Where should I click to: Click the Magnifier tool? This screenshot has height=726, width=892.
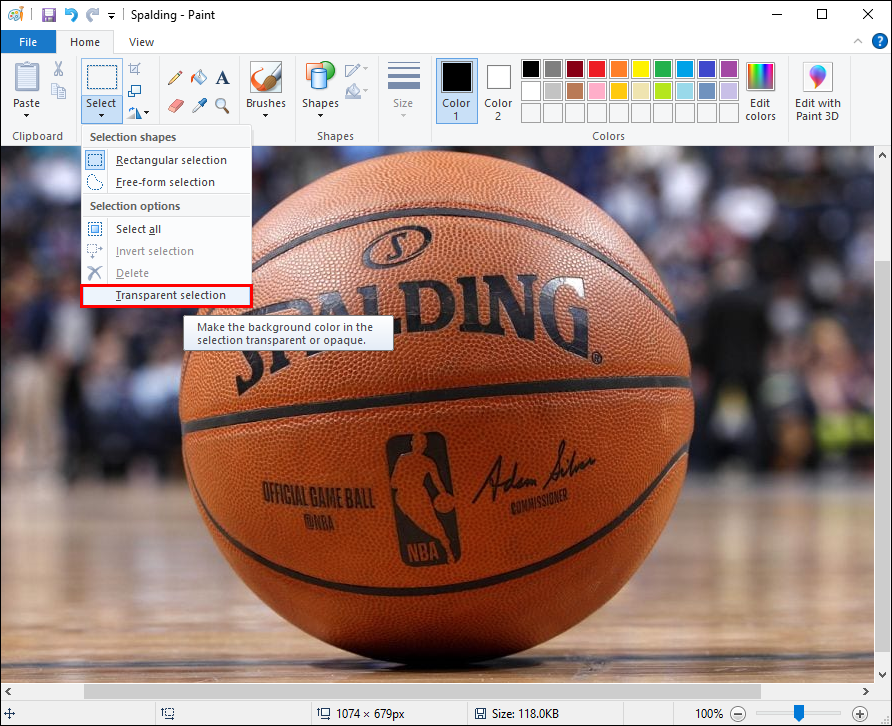tap(222, 105)
